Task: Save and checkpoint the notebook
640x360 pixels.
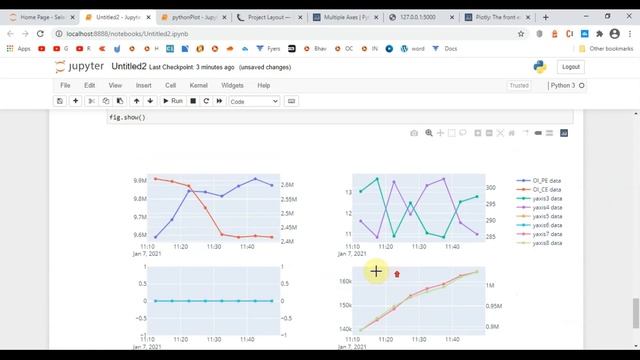Action: [x=60, y=101]
